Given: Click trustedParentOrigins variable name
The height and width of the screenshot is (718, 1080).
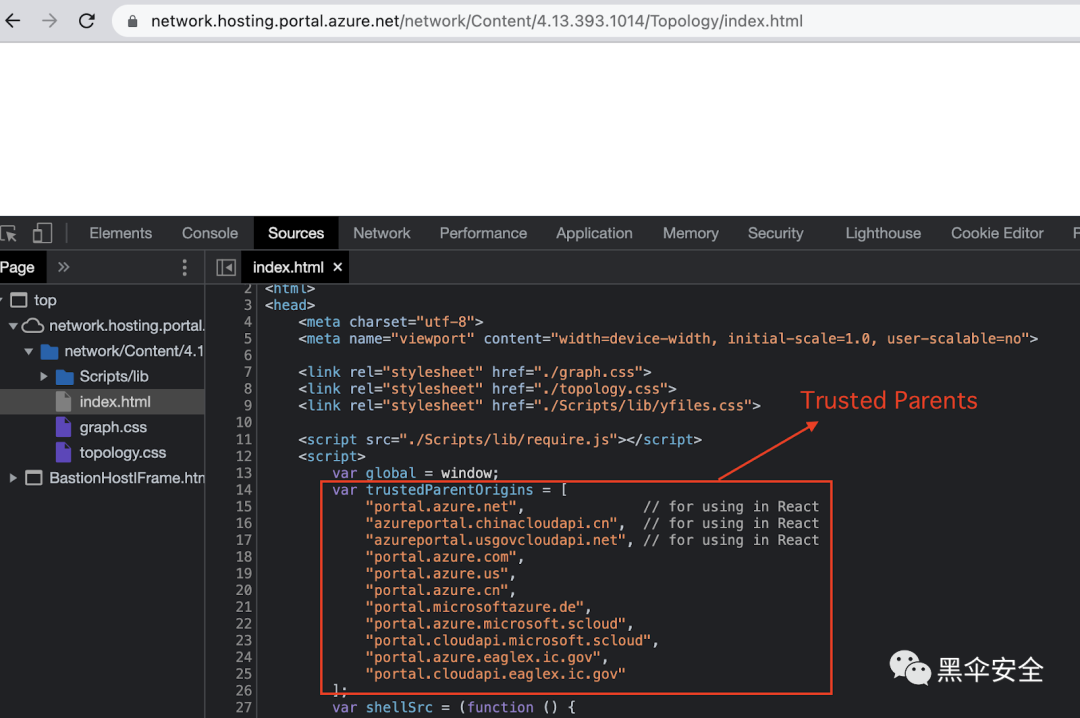Looking at the screenshot, I should point(449,490).
